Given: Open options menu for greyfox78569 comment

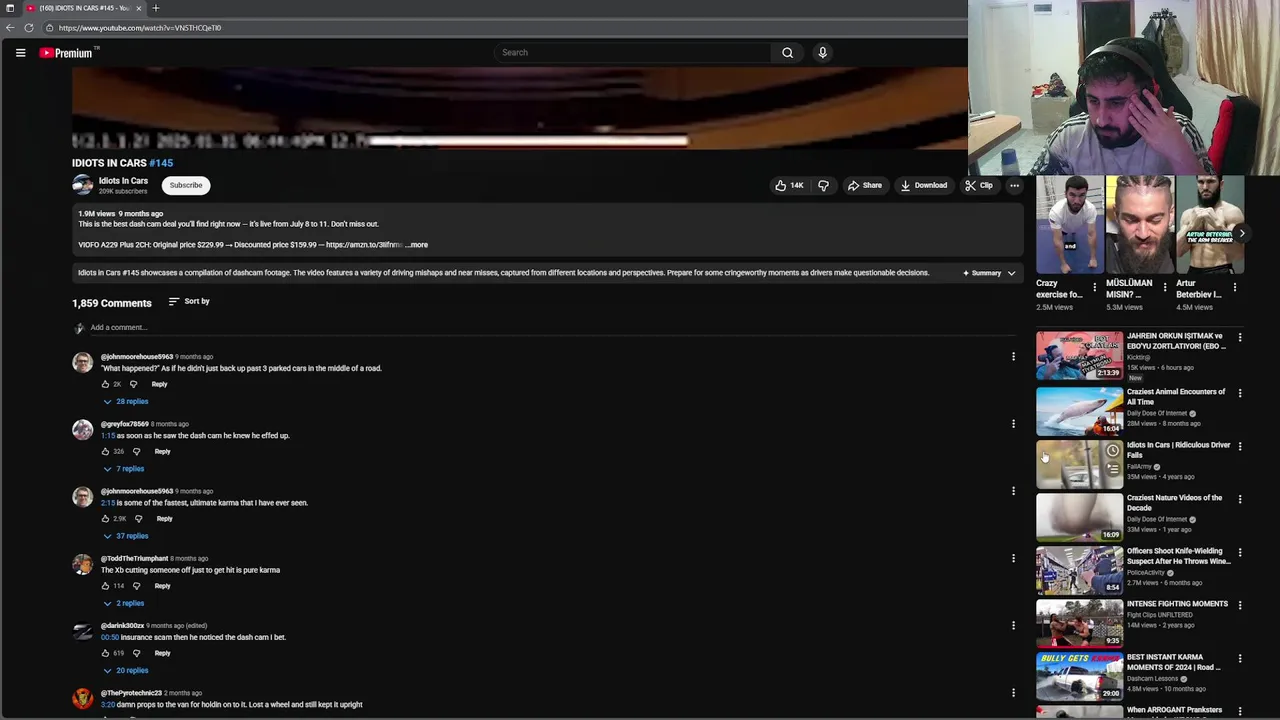Looking at the screenshot, I should pos(1013,424).
